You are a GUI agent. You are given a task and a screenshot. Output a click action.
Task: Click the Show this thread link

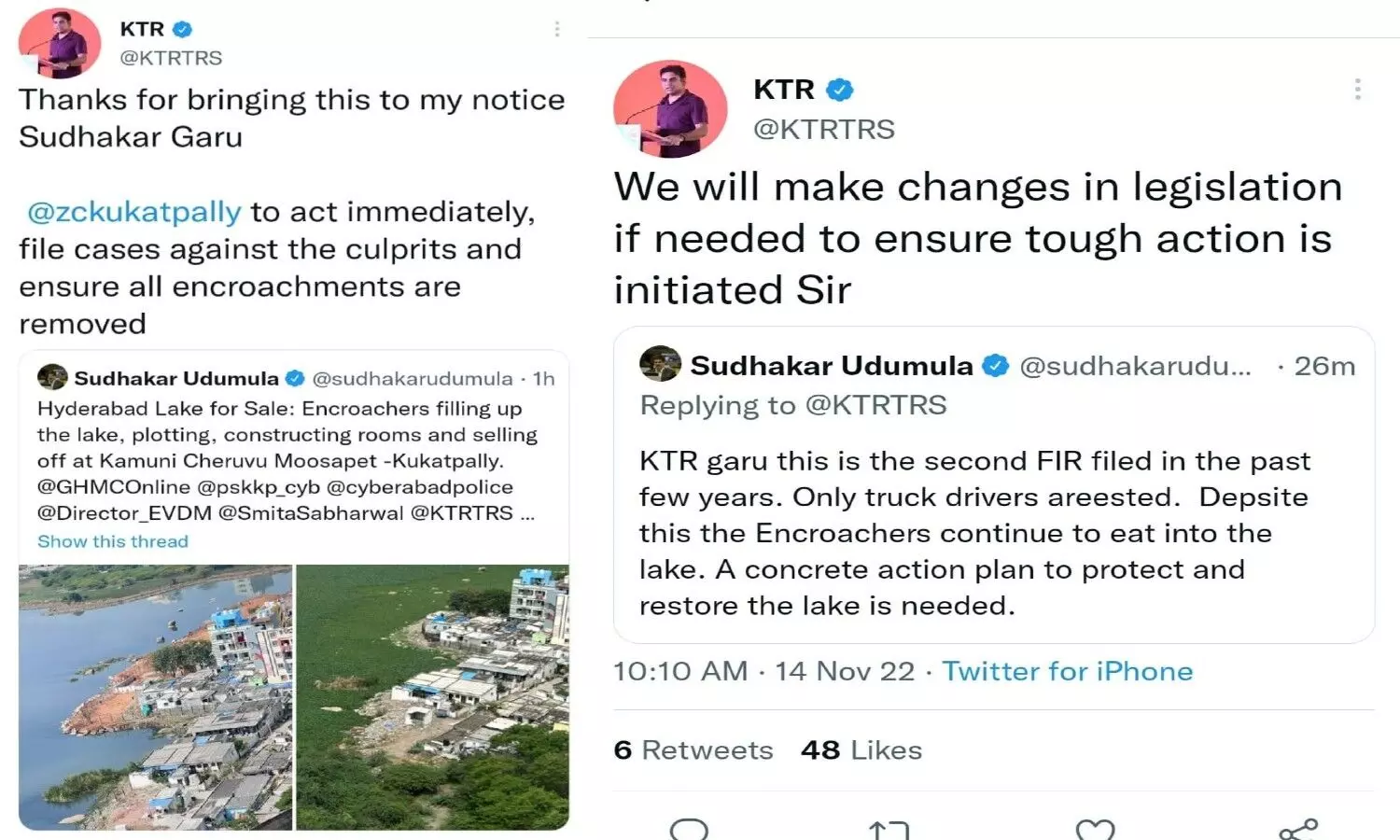coord(112,541)
